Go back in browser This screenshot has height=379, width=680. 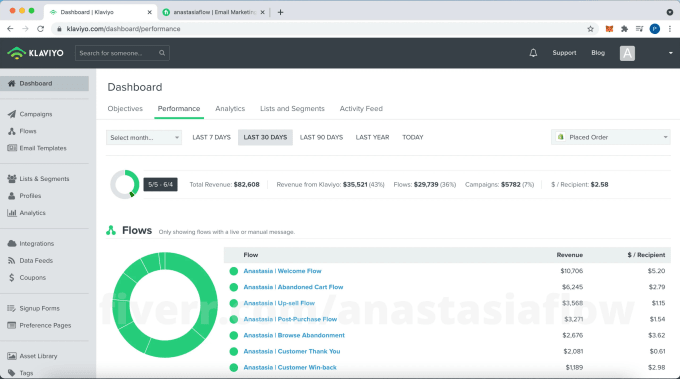tap(10, 29)
